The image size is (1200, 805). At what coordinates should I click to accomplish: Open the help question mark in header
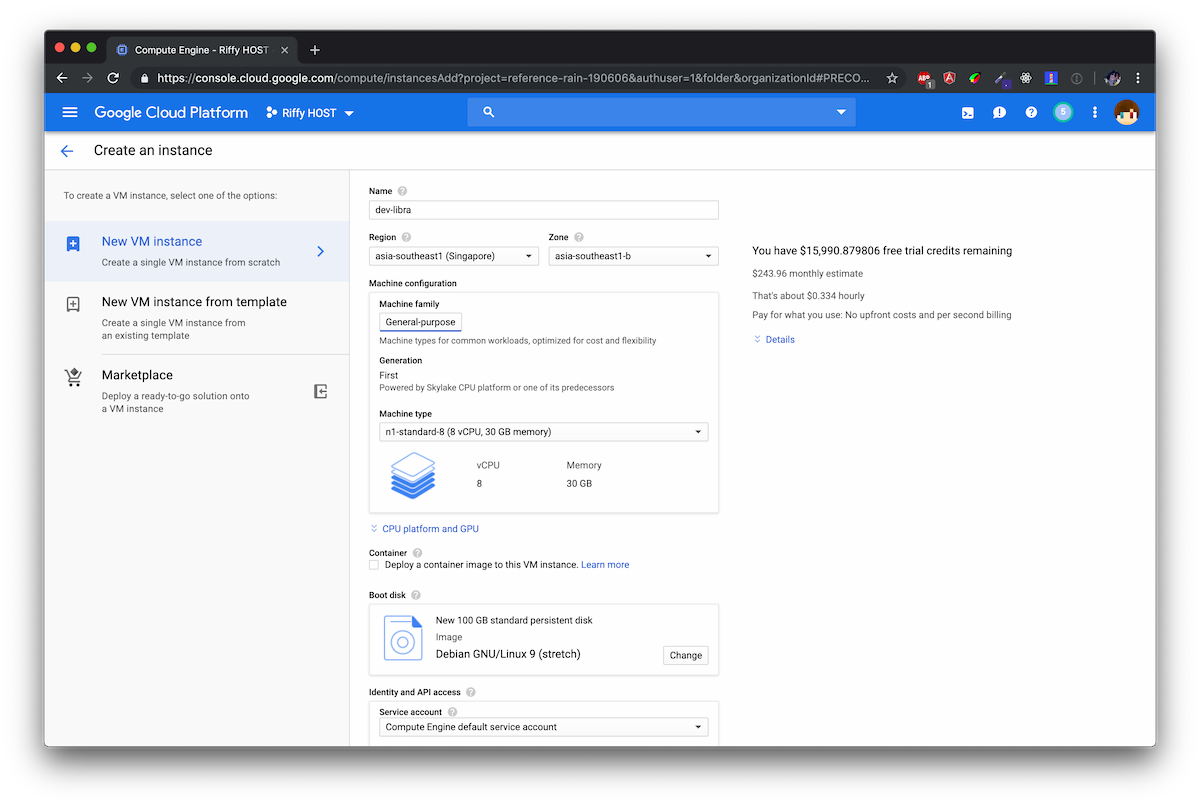(1031, 113)
